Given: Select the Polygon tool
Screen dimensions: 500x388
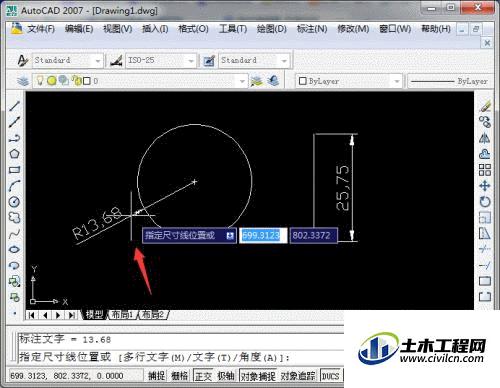Looking at the screenshot, I should pos(14,154).
